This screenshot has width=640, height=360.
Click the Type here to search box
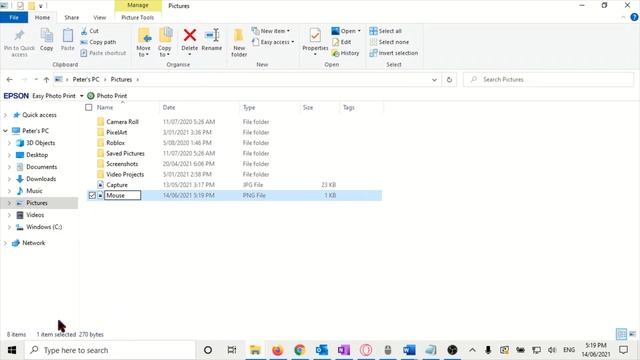pyautogui.click(x=110, y=350)
